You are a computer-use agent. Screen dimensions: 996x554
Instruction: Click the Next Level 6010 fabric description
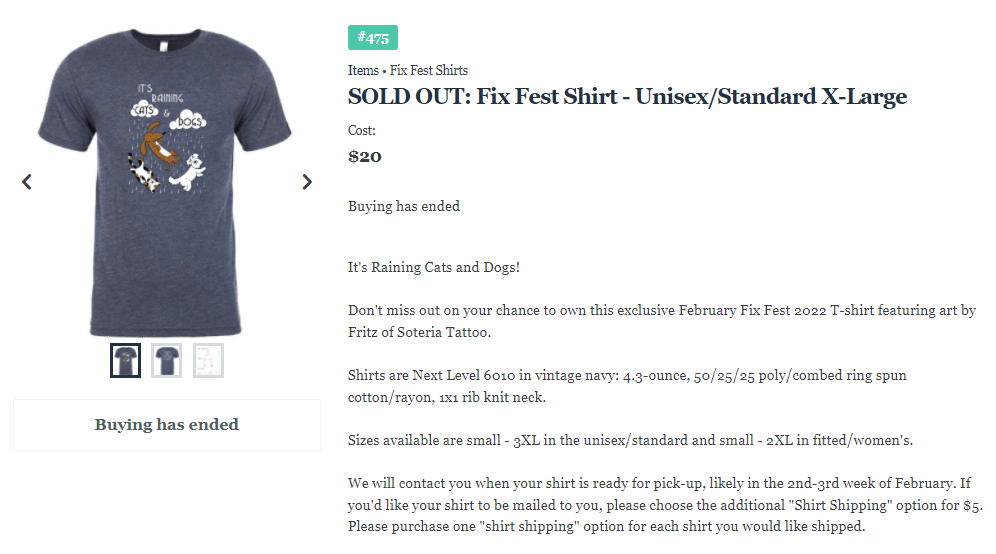tap(627, 386)
